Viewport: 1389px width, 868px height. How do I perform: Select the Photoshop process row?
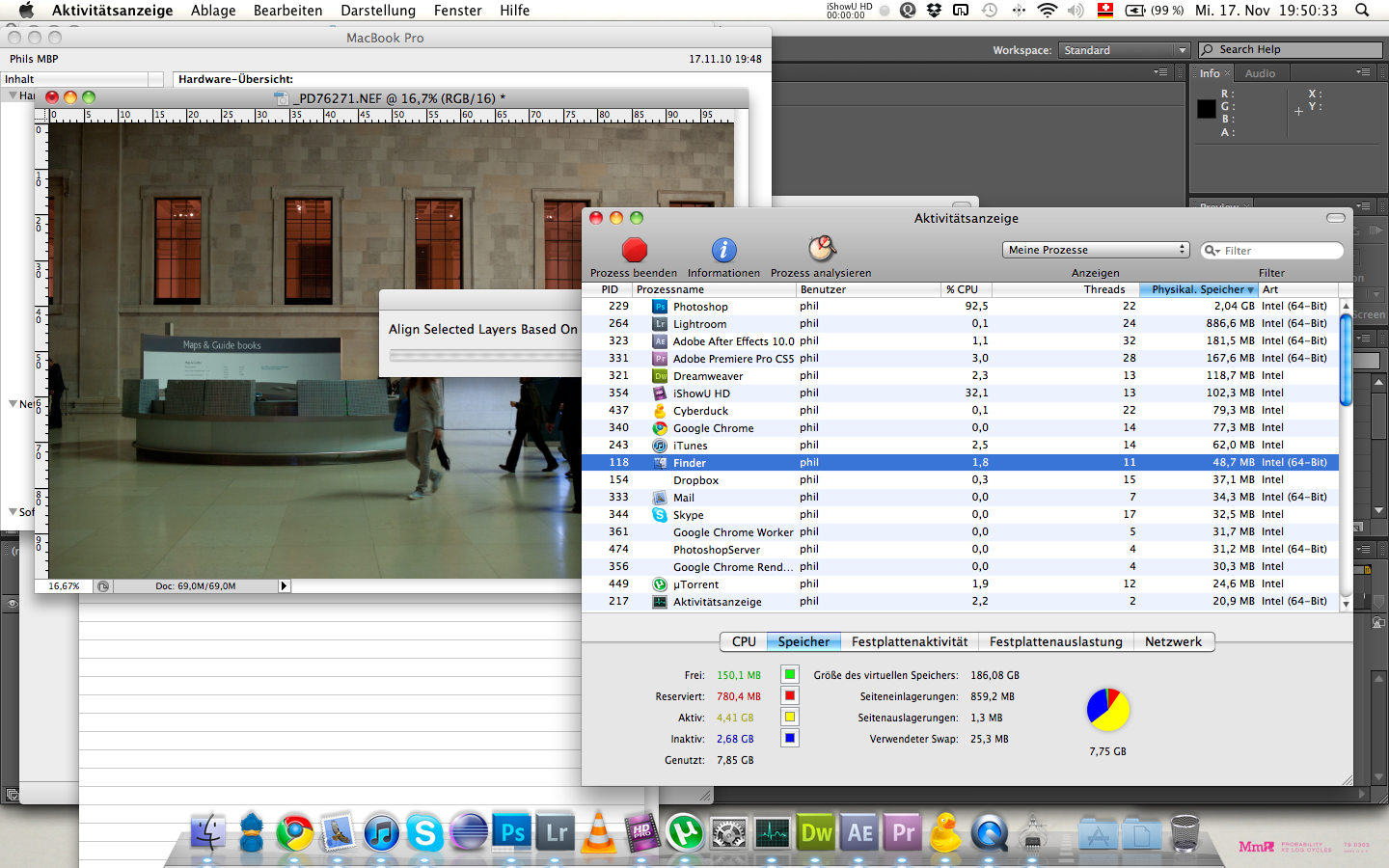point(960,306)
